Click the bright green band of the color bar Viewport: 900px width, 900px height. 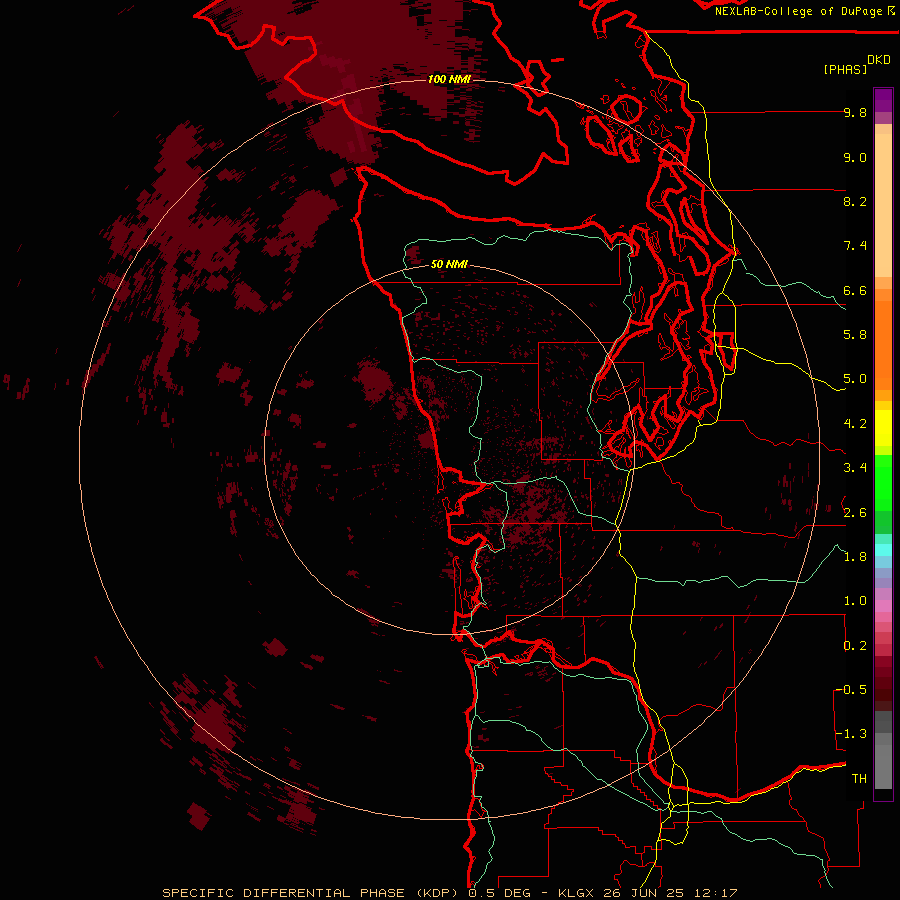(883, 482)
